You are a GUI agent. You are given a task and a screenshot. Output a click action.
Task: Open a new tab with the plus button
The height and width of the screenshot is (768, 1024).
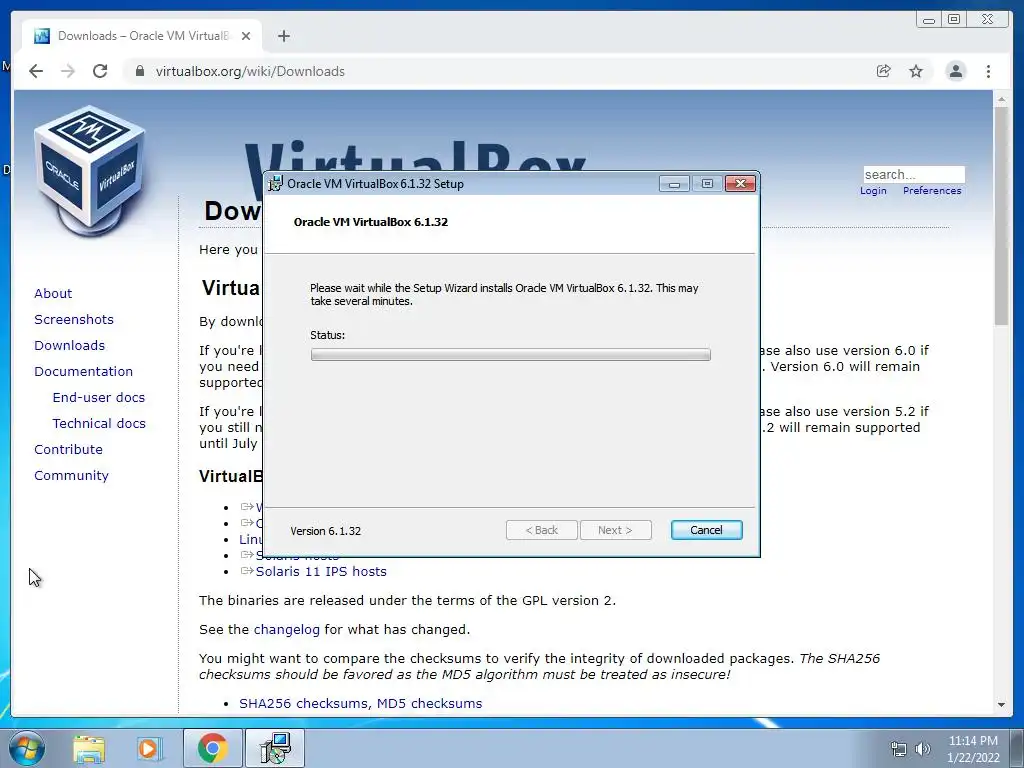tap(283, 36)
